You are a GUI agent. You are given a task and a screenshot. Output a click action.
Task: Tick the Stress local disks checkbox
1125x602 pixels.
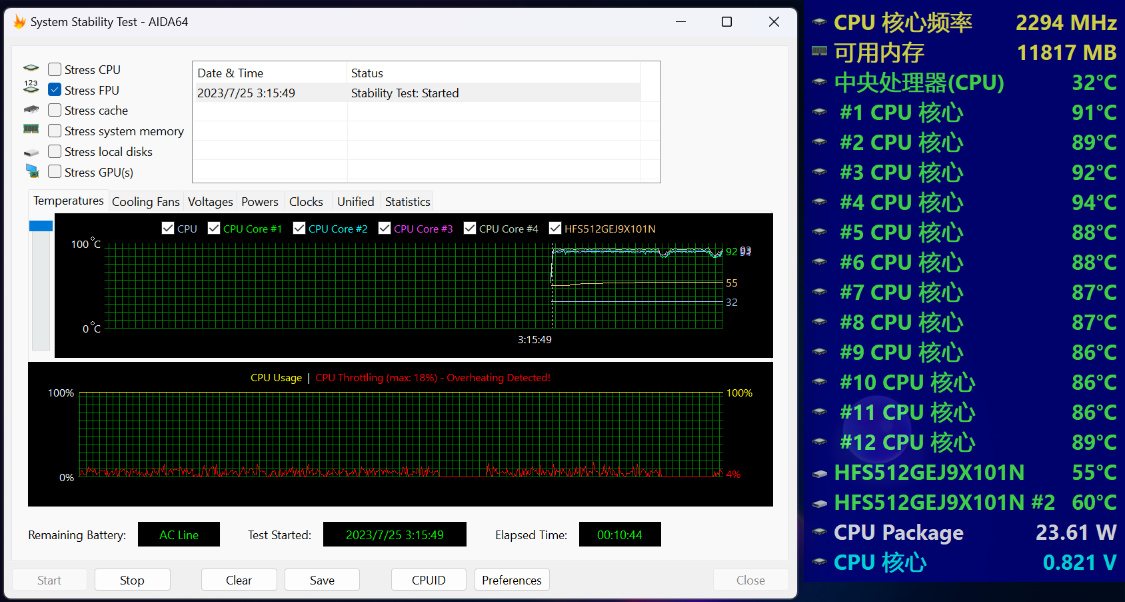(x=55, y=151)
